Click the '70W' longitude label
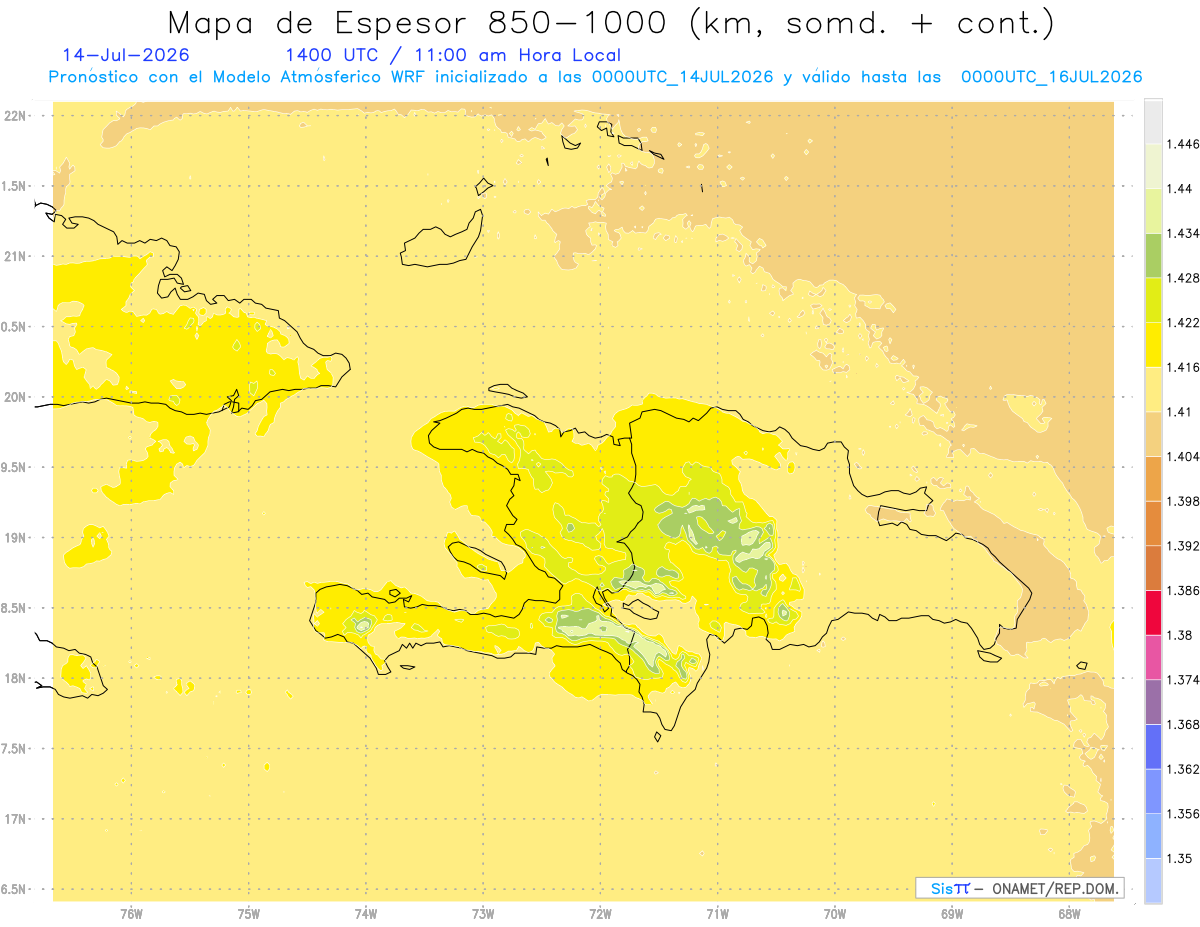Viewport: 1200px width, 927px height. tap(835, 914)
